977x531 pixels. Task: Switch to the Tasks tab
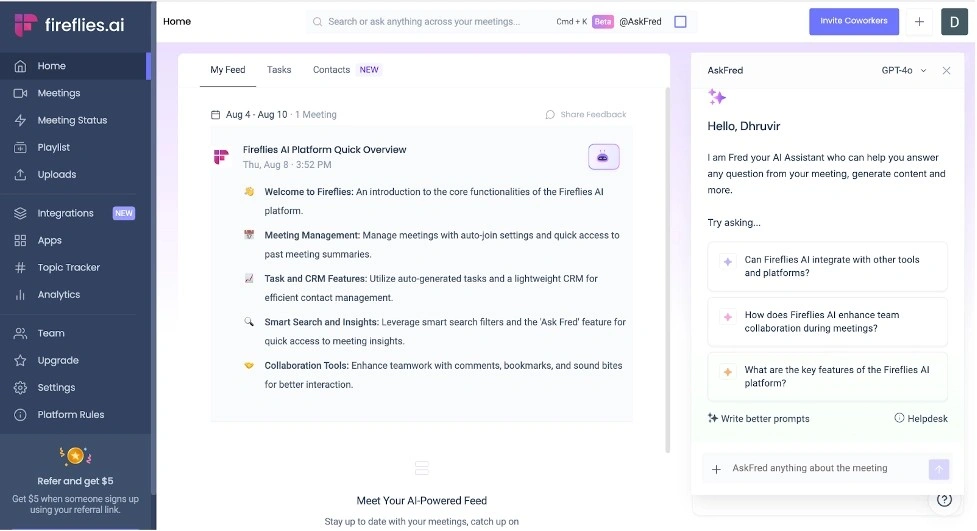tap(279, 70)
